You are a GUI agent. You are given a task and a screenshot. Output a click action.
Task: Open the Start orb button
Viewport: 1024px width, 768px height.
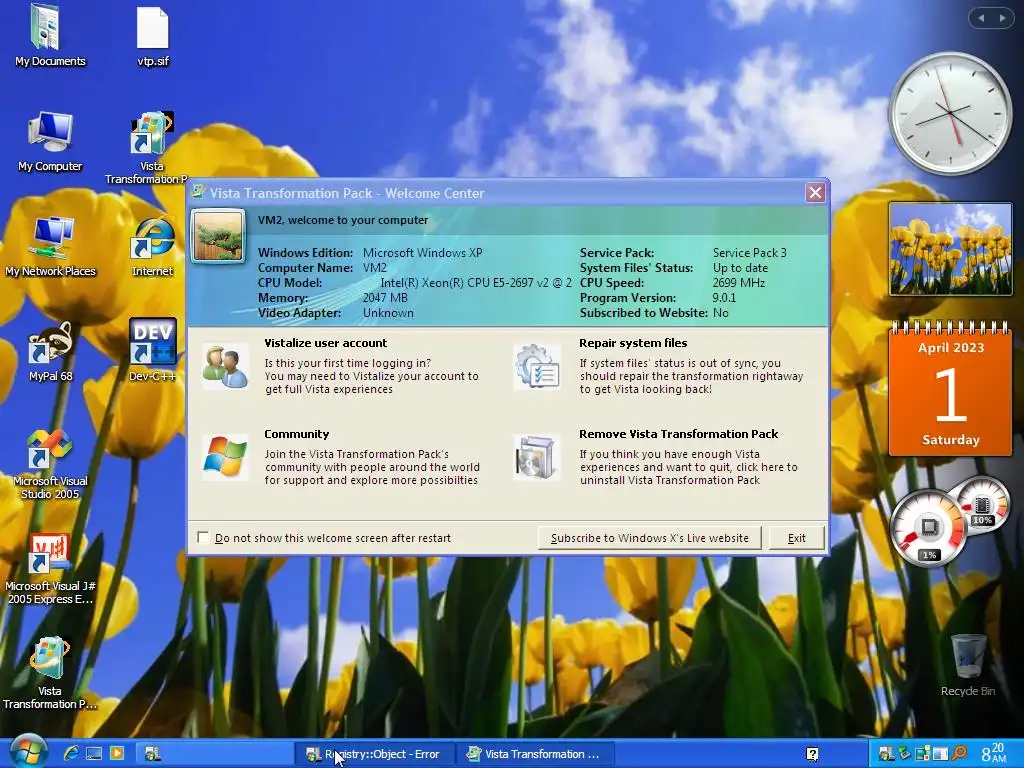tap(27, 751)
